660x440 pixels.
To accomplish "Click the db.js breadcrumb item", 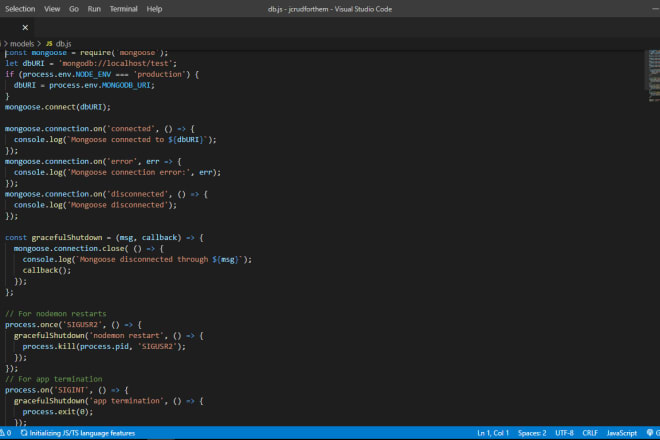I will pos(64,43).
